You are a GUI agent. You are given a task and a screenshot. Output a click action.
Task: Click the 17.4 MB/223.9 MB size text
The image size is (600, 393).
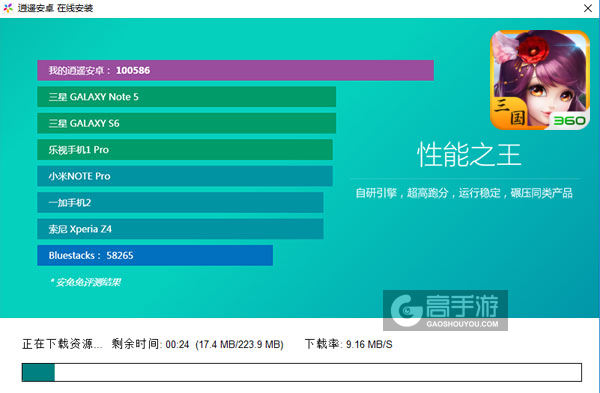[x=240, y=344]
